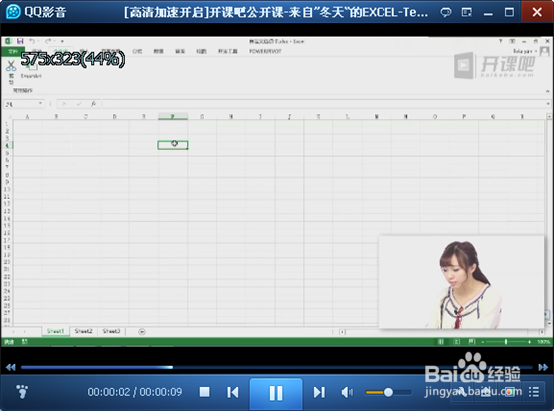Pause the playing video

pyautogui.click(x=276, y=393)
